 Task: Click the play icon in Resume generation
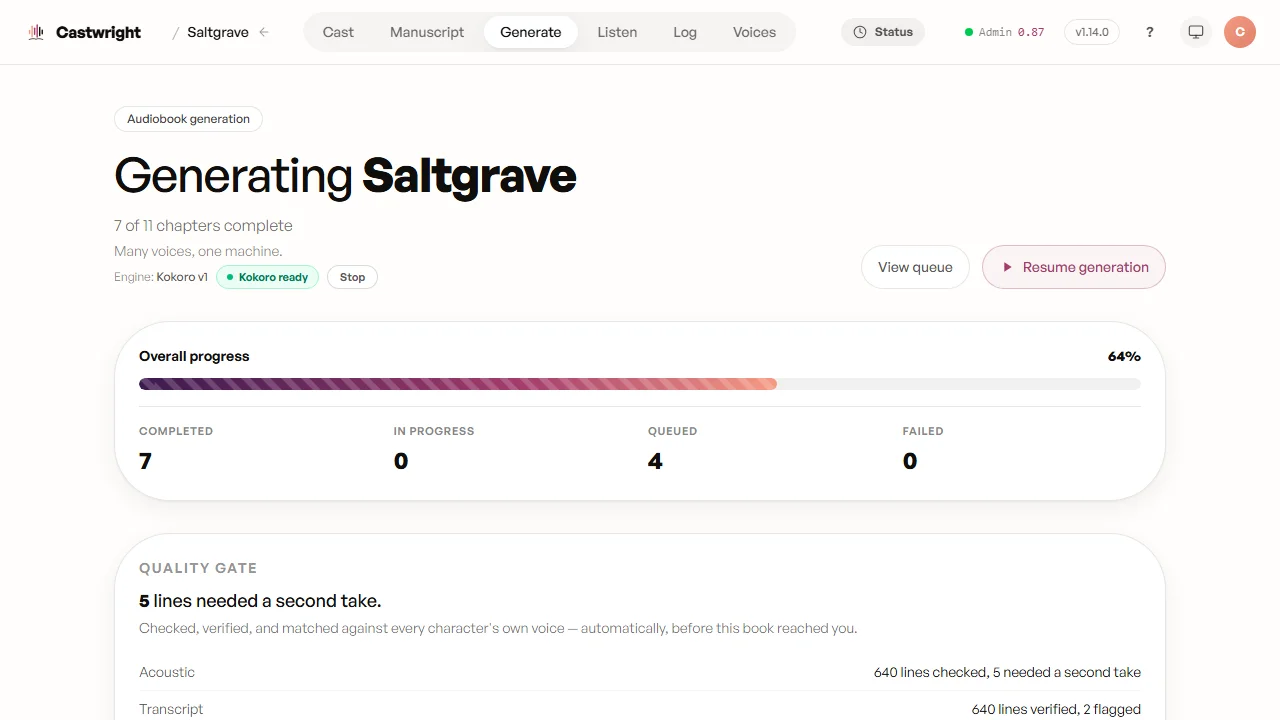coord(1008,267)
